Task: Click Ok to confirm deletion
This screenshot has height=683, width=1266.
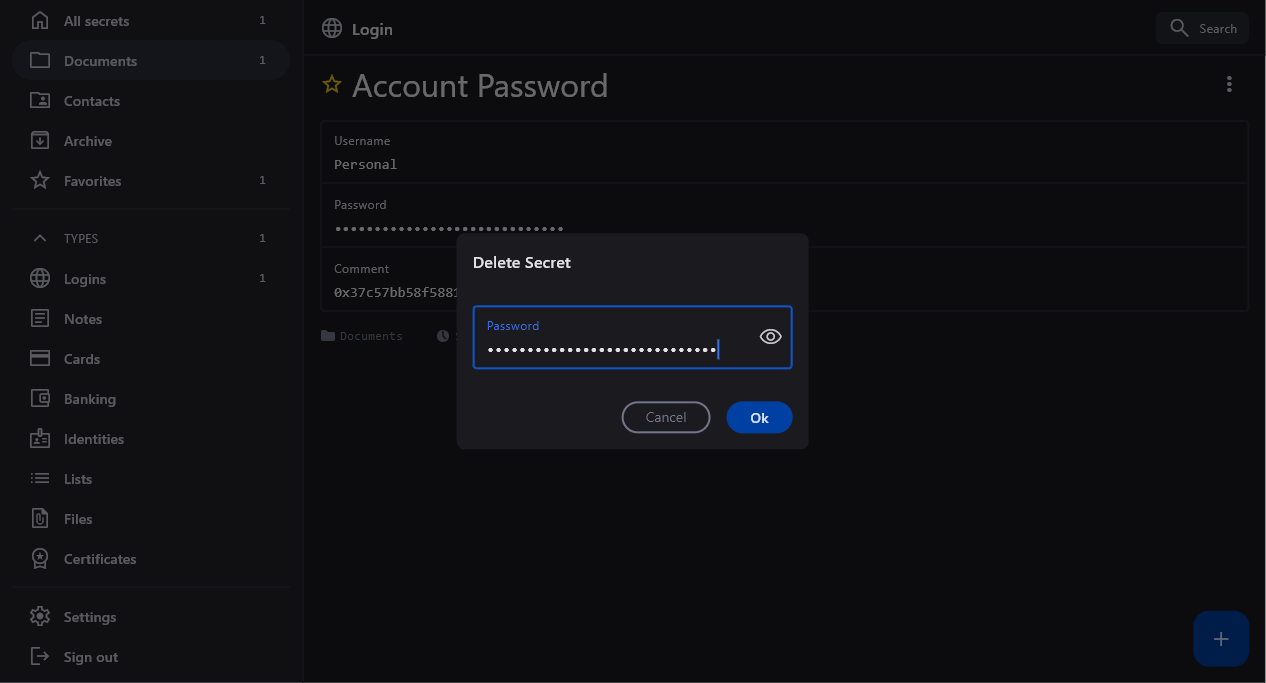Action: pyautogui.click(x=759, y=418)
